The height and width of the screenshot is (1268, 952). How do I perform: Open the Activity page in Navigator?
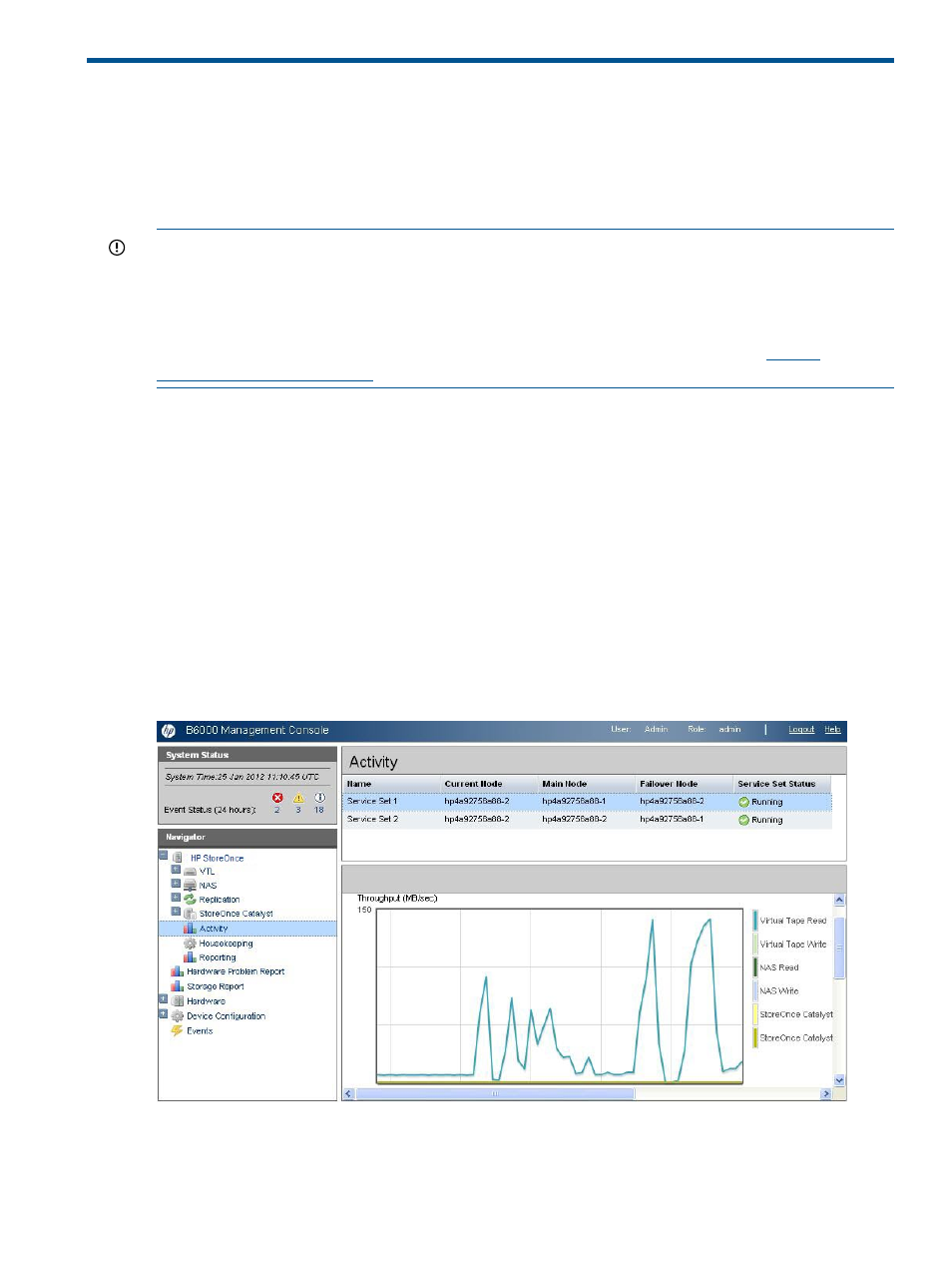214,929
